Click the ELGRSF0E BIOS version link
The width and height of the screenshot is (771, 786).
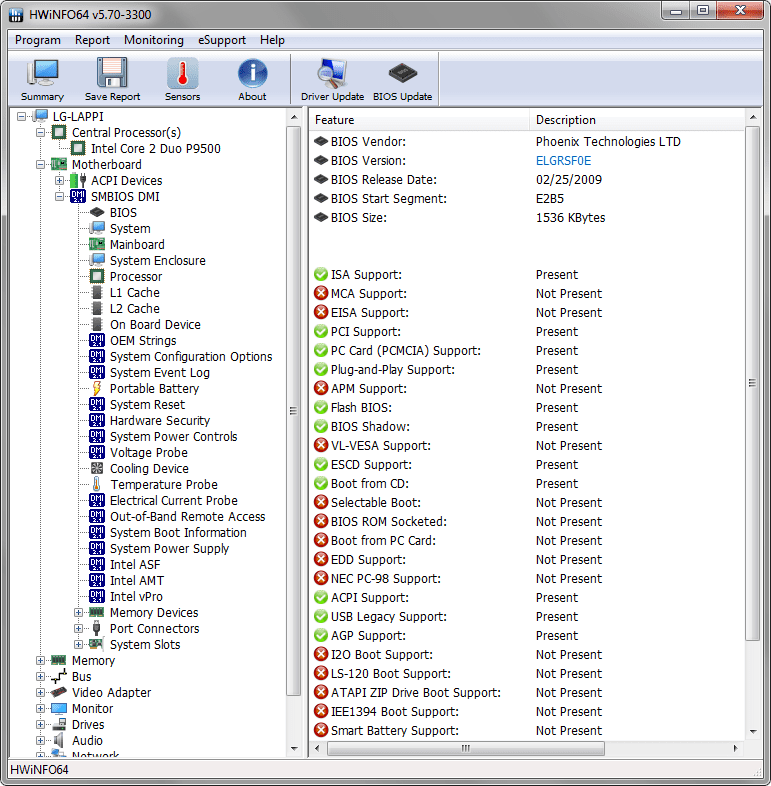[x=563, y=161]
